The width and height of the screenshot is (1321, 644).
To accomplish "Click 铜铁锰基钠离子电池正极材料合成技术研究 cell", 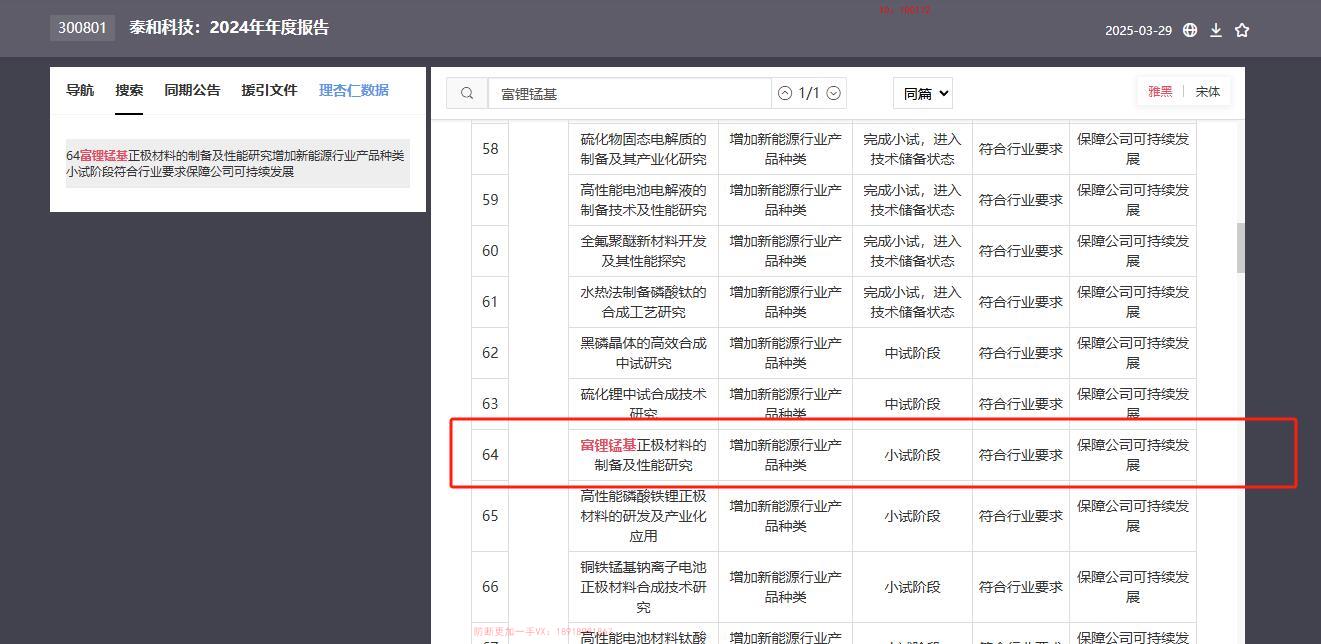I will coord(643,586).
